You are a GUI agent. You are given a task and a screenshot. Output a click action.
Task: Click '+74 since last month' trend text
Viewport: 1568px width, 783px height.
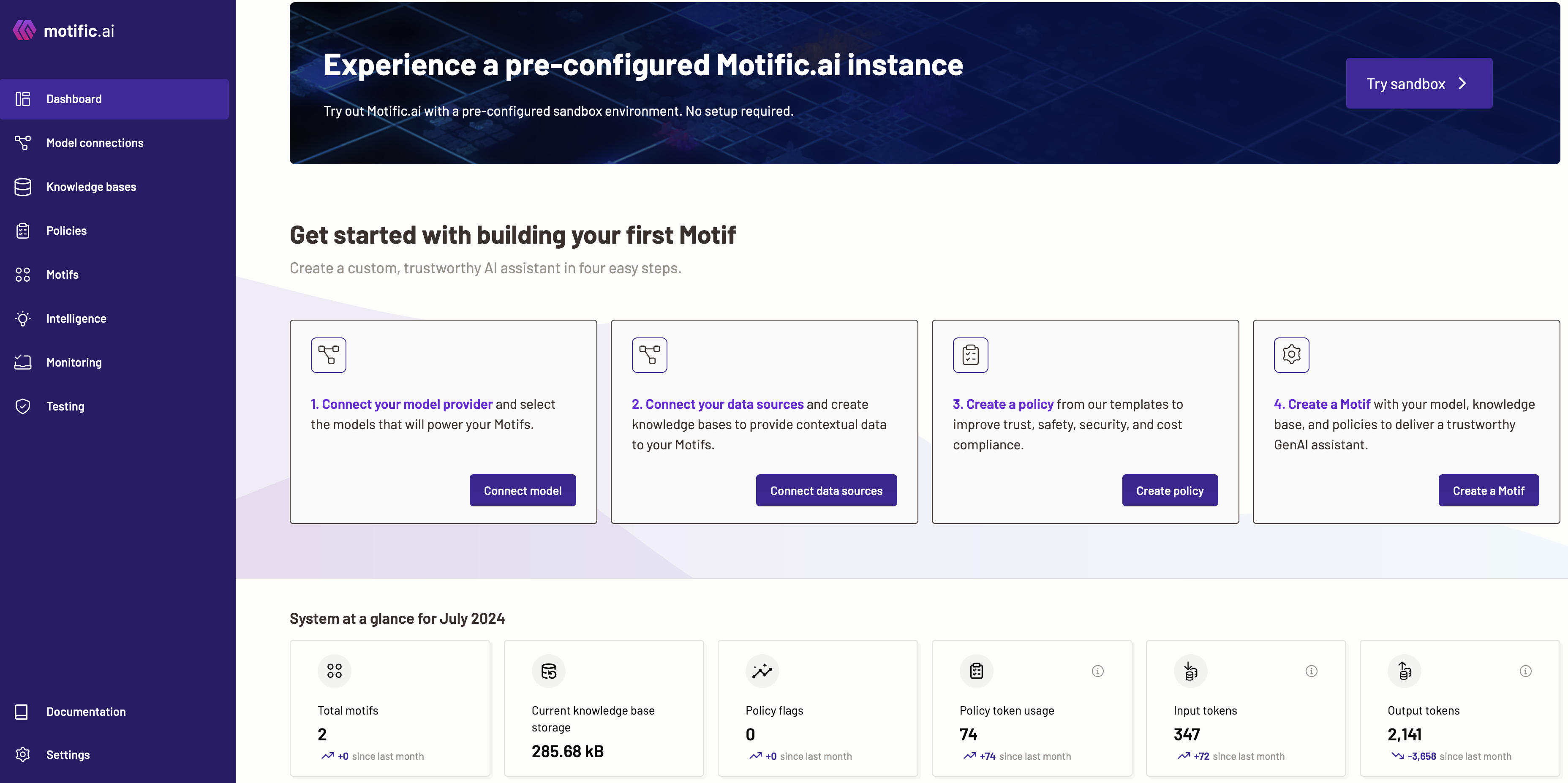click(x=1025, y=756)
